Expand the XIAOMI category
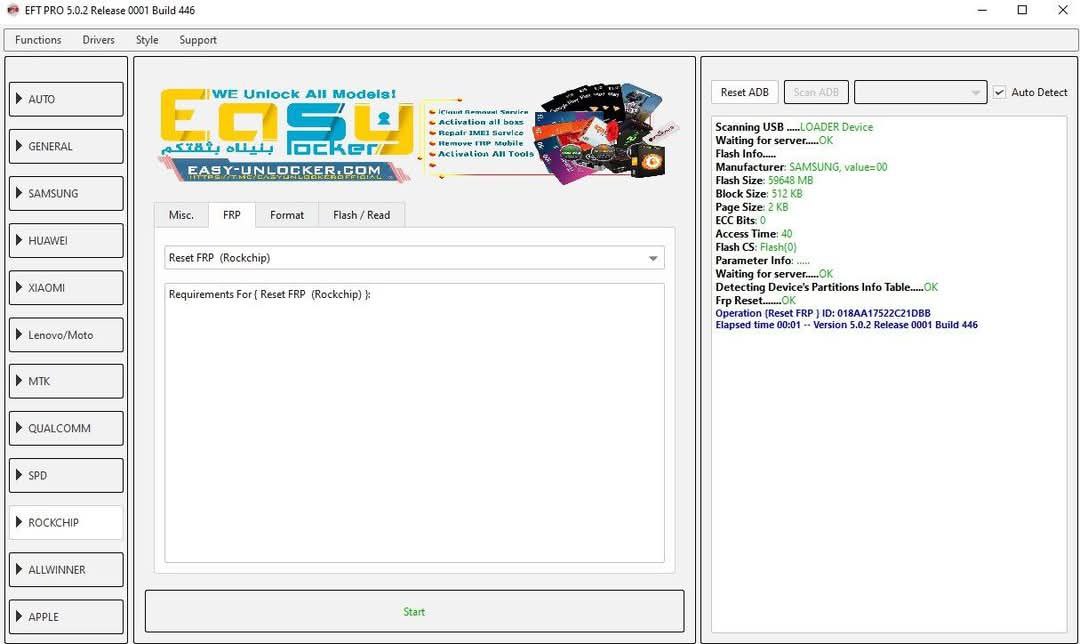1080x644 pixels. (66, 287)
